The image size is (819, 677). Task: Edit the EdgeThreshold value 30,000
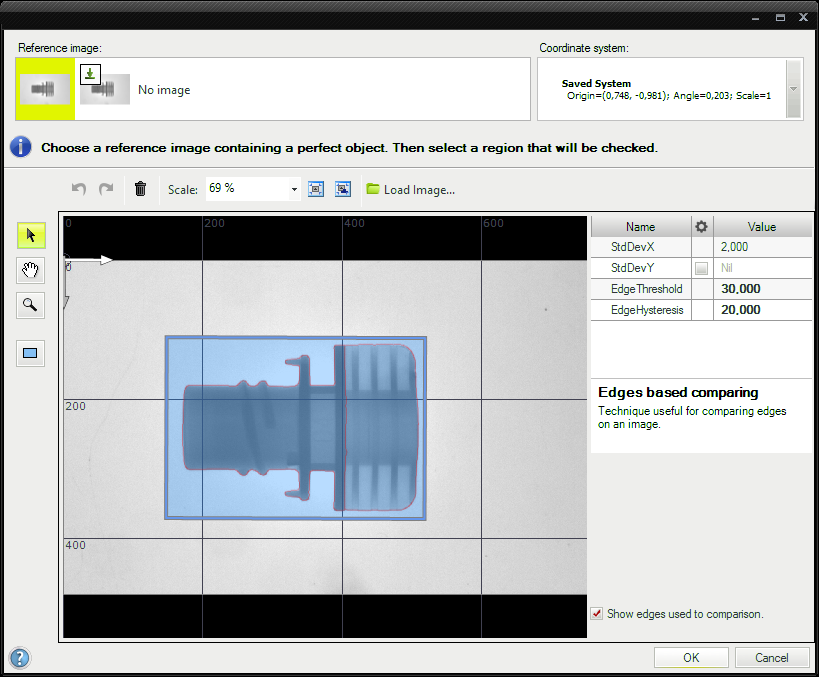pyautogui.click(x=763, y=289)
